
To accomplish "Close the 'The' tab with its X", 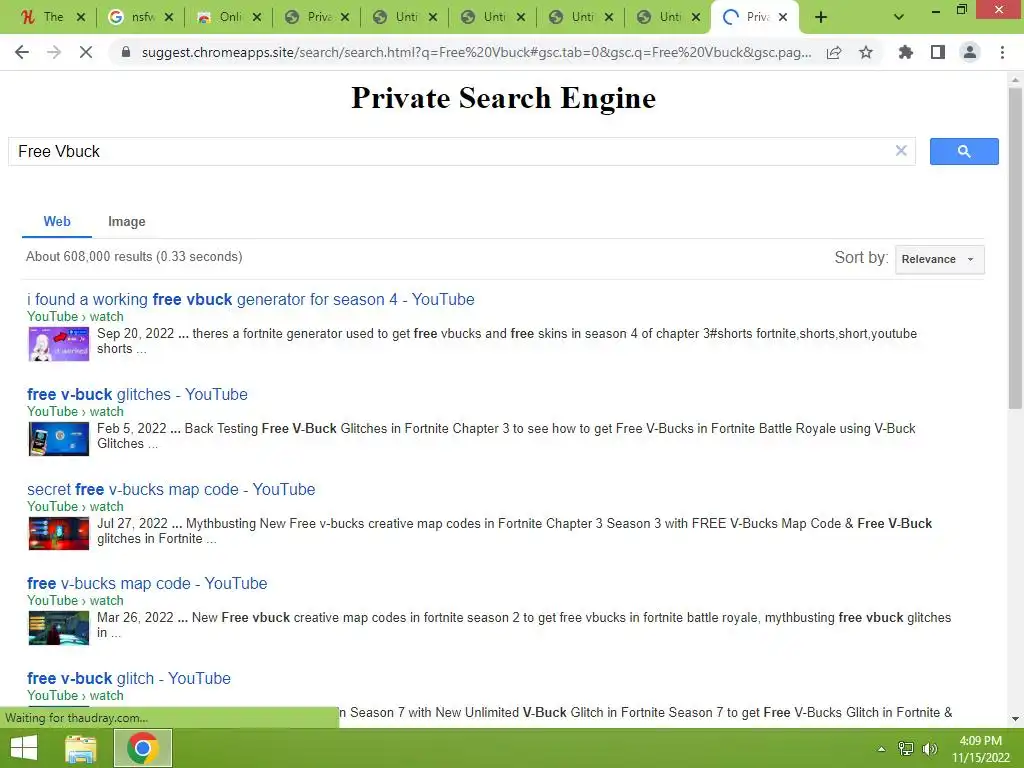I will [81, 18].
